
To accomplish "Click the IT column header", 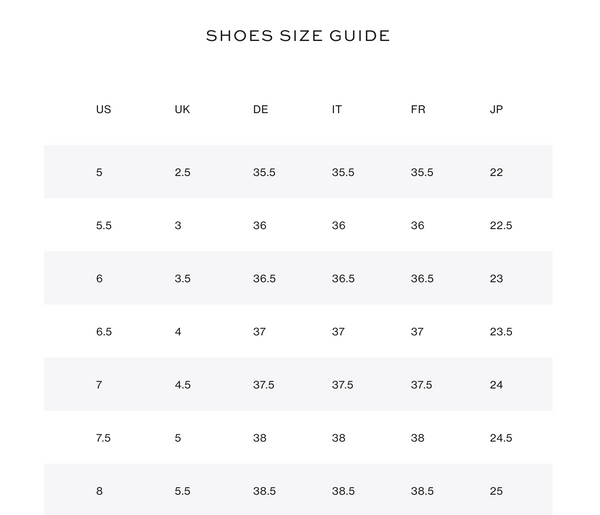I will point(337,109).
